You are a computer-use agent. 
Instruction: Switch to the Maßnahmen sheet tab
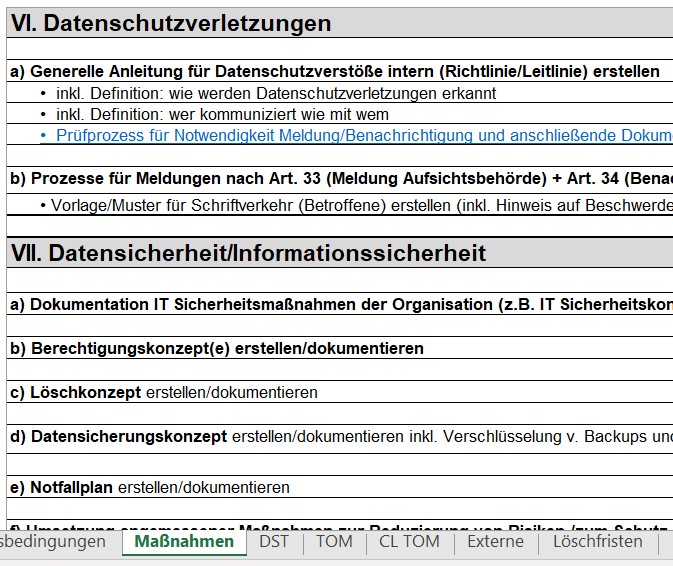pyautogui.click(x=183, y=541)
